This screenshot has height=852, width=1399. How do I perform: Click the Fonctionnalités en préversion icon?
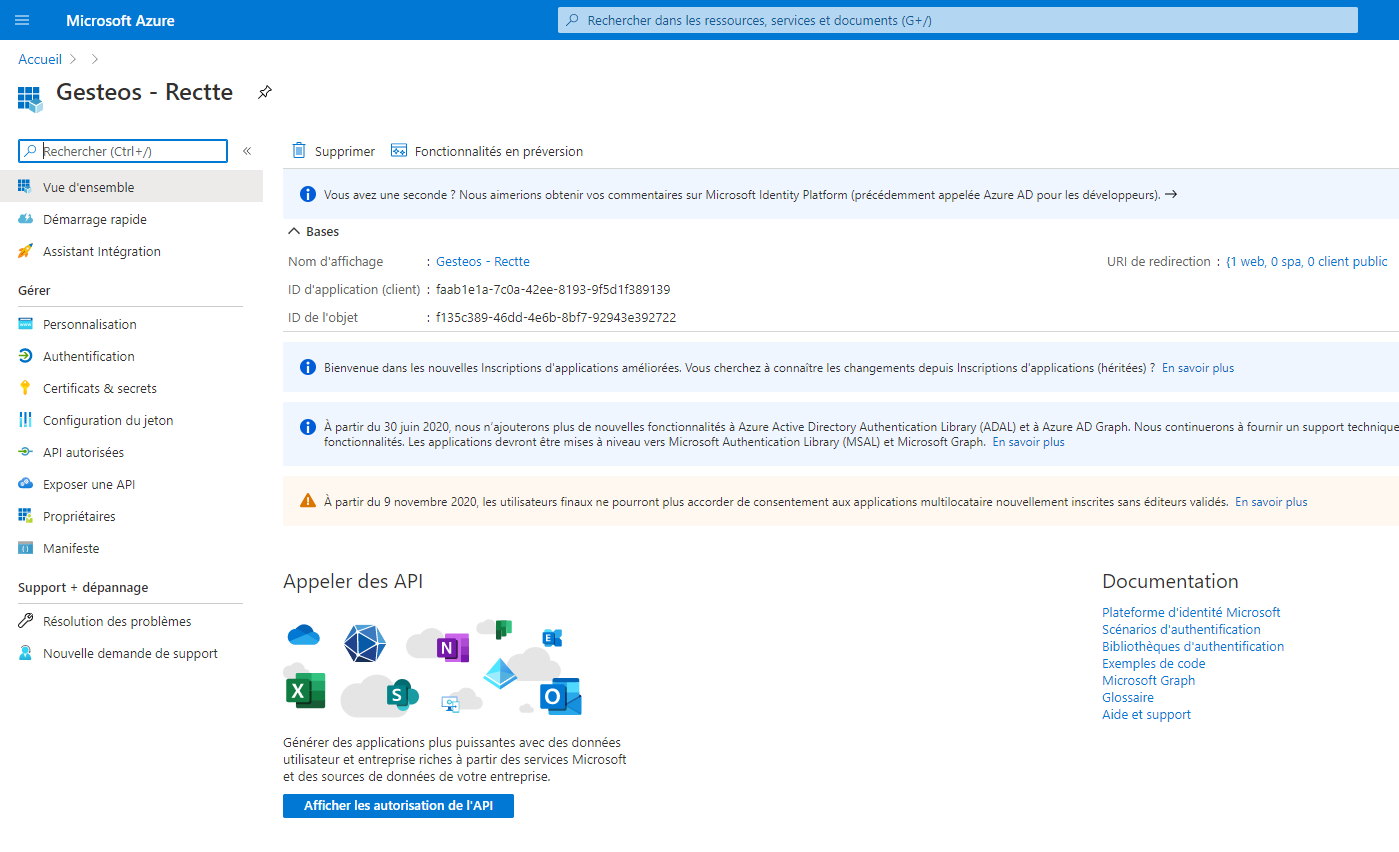coord(399,151)
